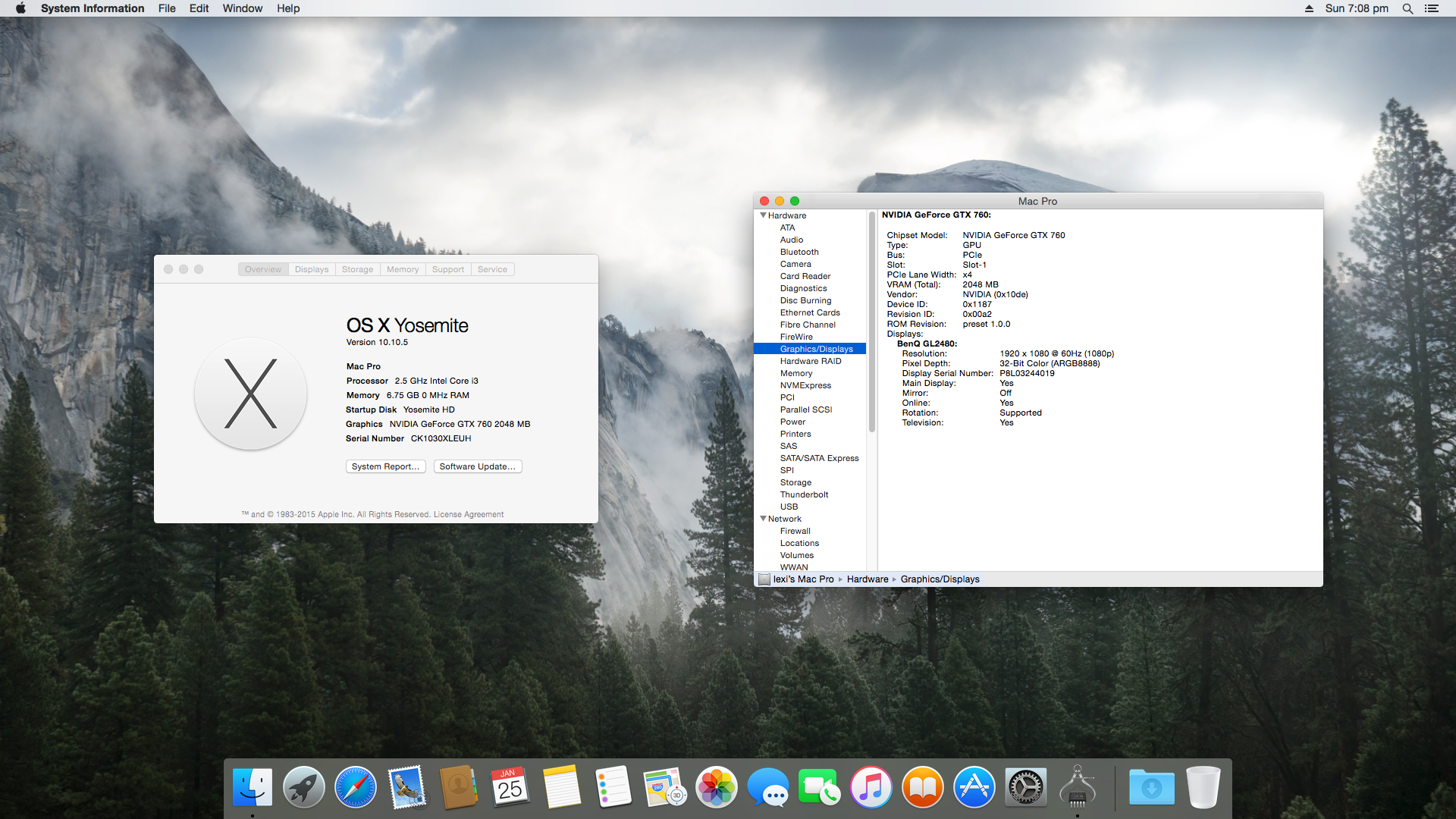The width and height of the screenshot is (1456, 819).
Task: Open the Trash in the dock
Action: 1203,787
